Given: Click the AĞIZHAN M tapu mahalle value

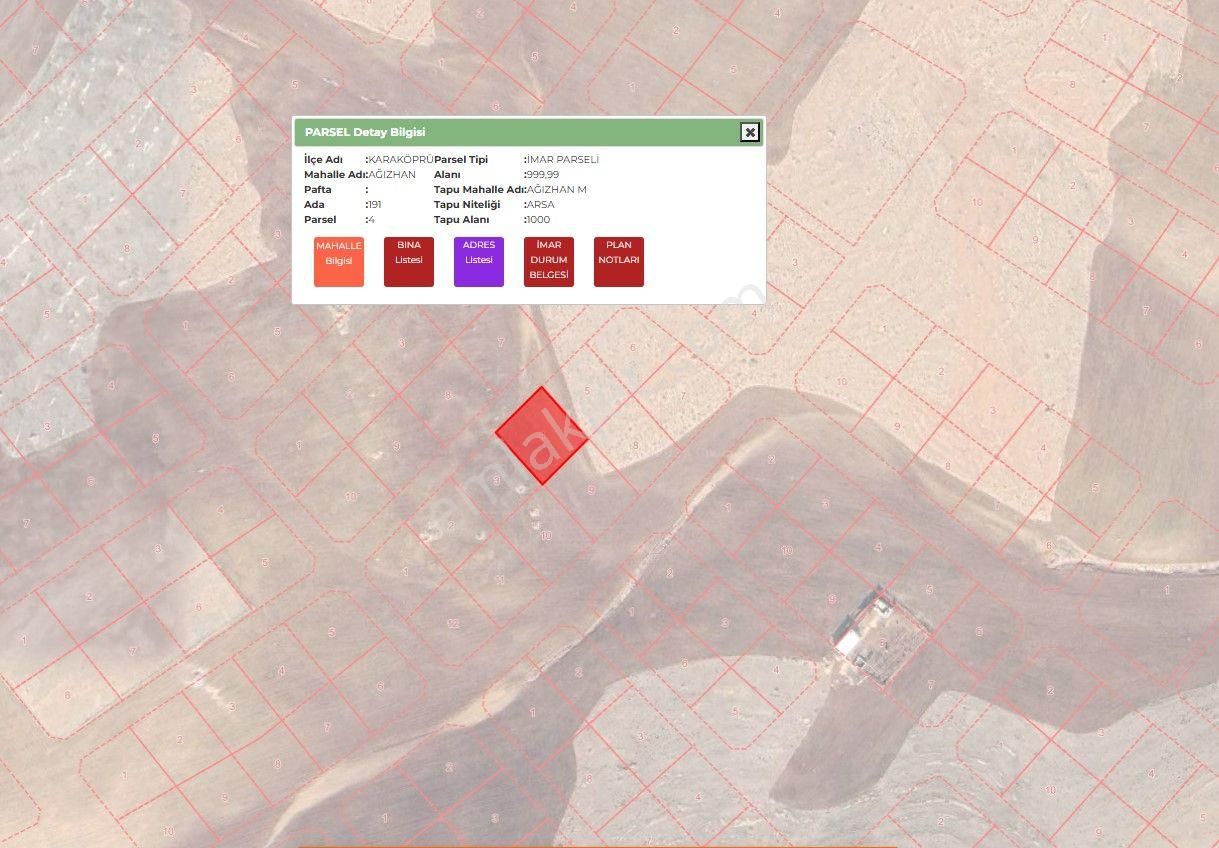Looking at the screenshot, I should (557, 190).
